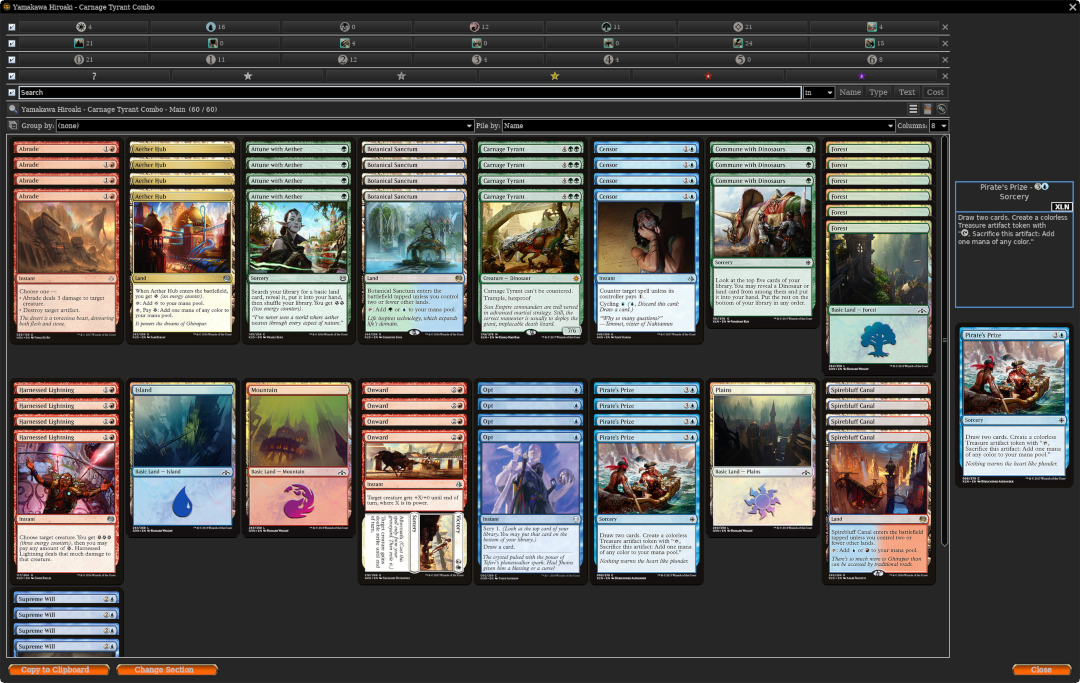This screenshot has height=683, width=1080.
Task: Toggle the mana cost 5 filter
Action: [x=742, y=60]
